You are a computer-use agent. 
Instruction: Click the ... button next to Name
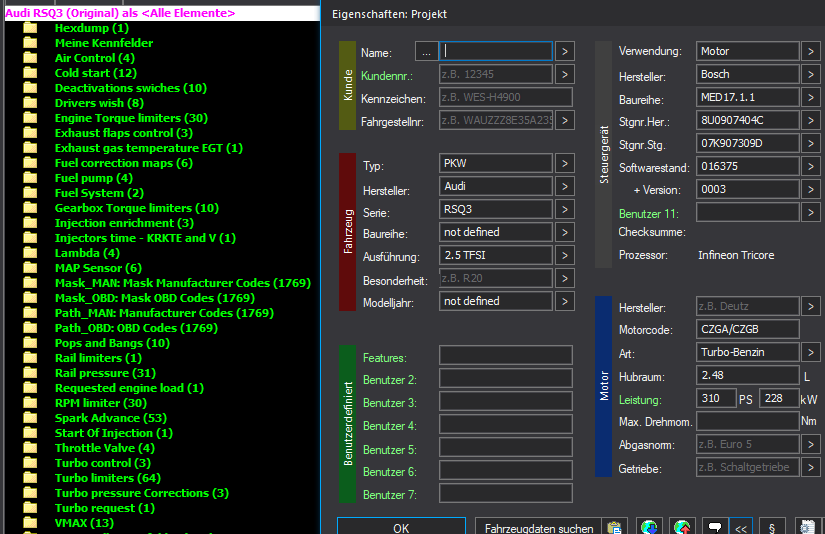[x=426, y=52]
